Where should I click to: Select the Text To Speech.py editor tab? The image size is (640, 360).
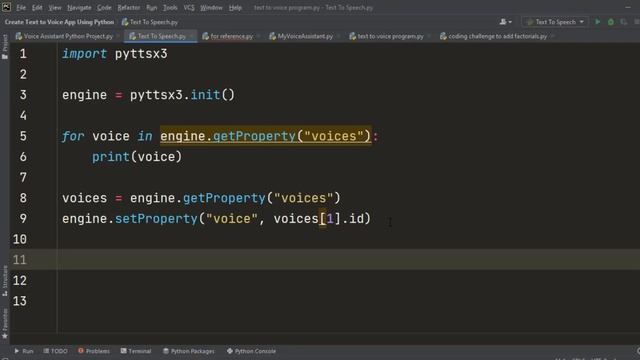161,36
